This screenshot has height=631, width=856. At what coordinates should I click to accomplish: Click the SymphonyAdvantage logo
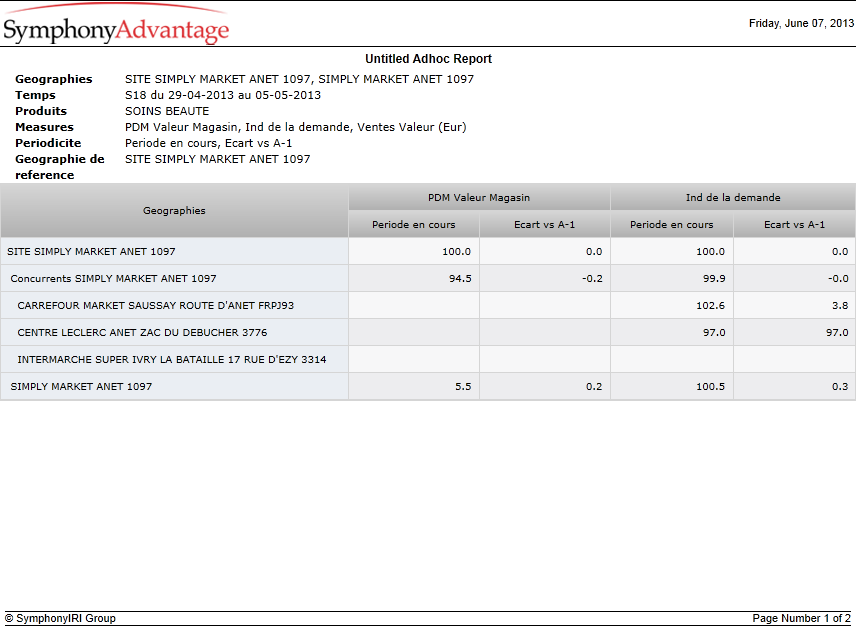pyautogui.click(x=116, y=25)
